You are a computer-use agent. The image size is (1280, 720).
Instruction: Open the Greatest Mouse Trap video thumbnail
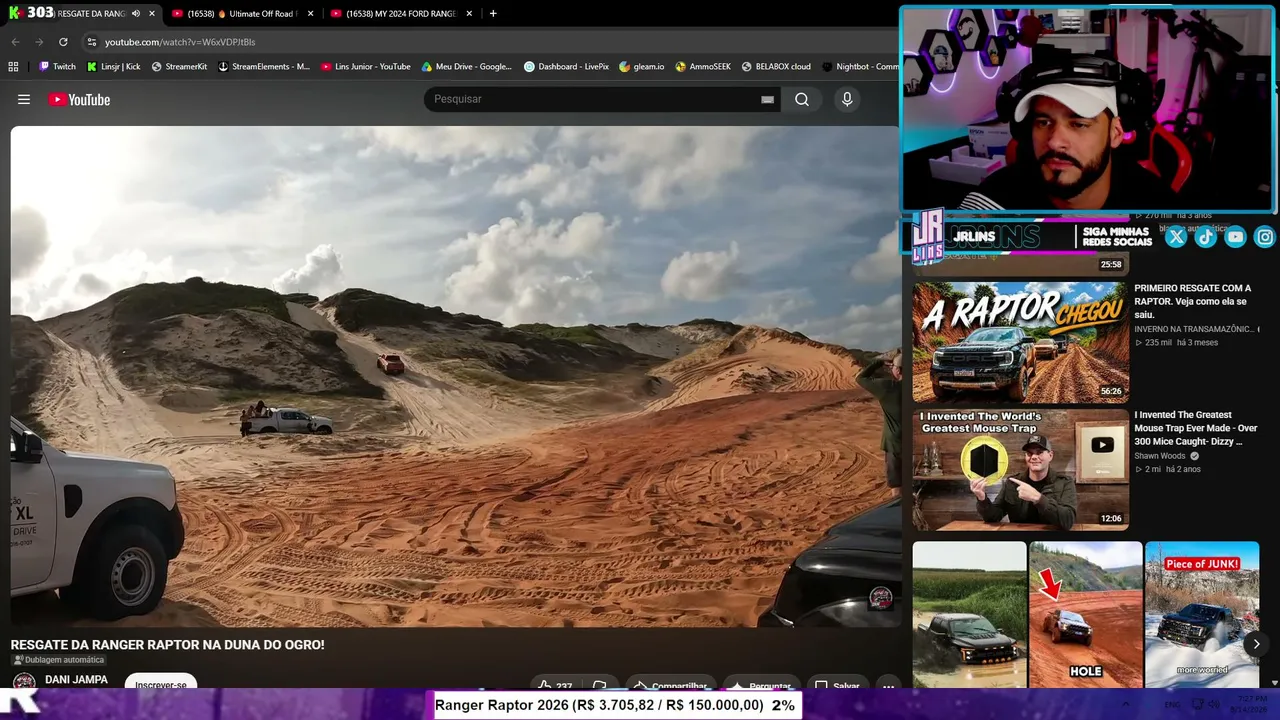[x=1020, y=470]
